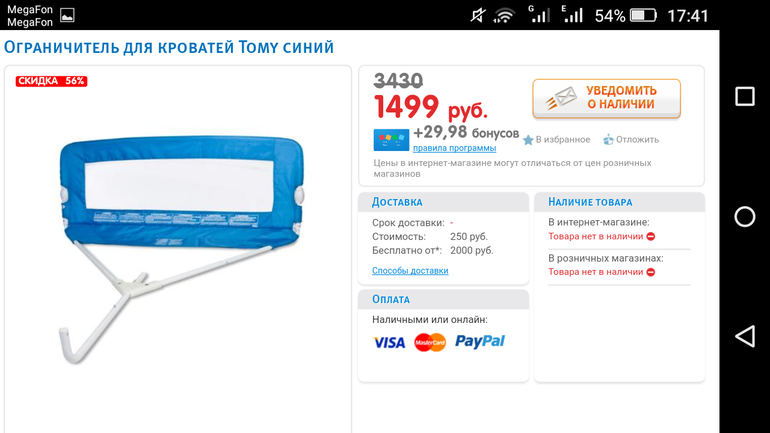This screenshot has width=770, height=433.
Task: Select the MasterCard payment logo
Action: pos(430,342)
